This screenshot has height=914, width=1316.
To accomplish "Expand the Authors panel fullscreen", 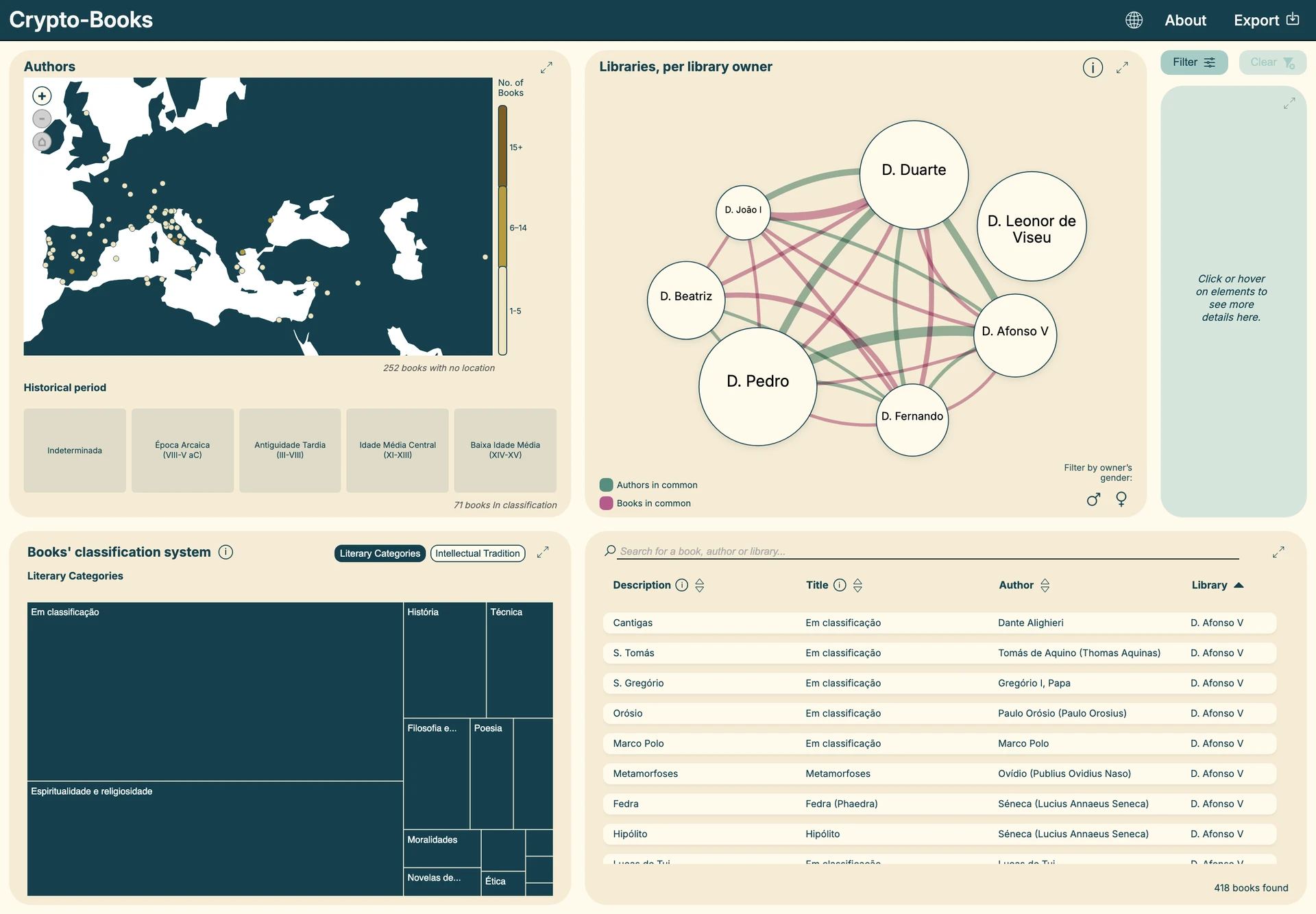I will (546, 68).
